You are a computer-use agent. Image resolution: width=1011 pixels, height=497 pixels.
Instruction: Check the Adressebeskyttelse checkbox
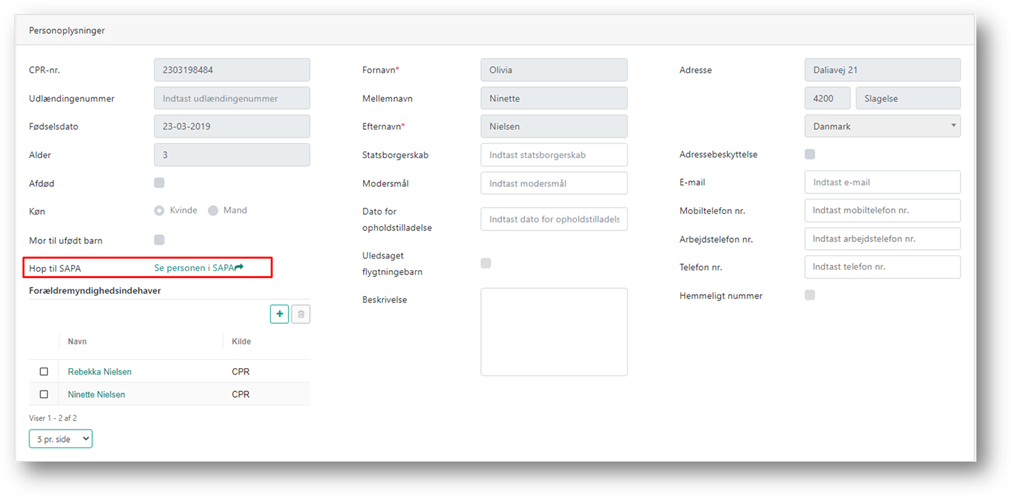coord(810,154)
